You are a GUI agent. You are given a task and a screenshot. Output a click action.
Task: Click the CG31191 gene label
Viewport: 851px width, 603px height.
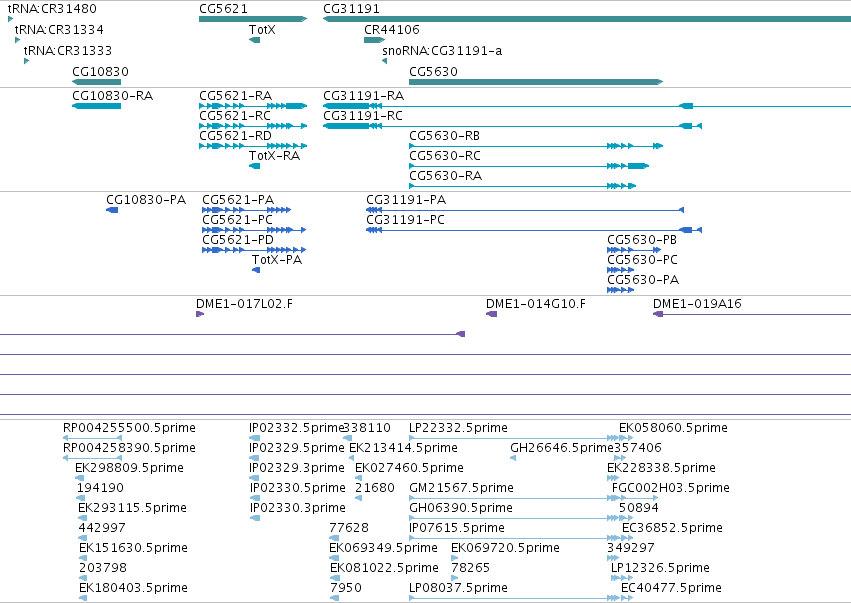[x=351, y=9]
